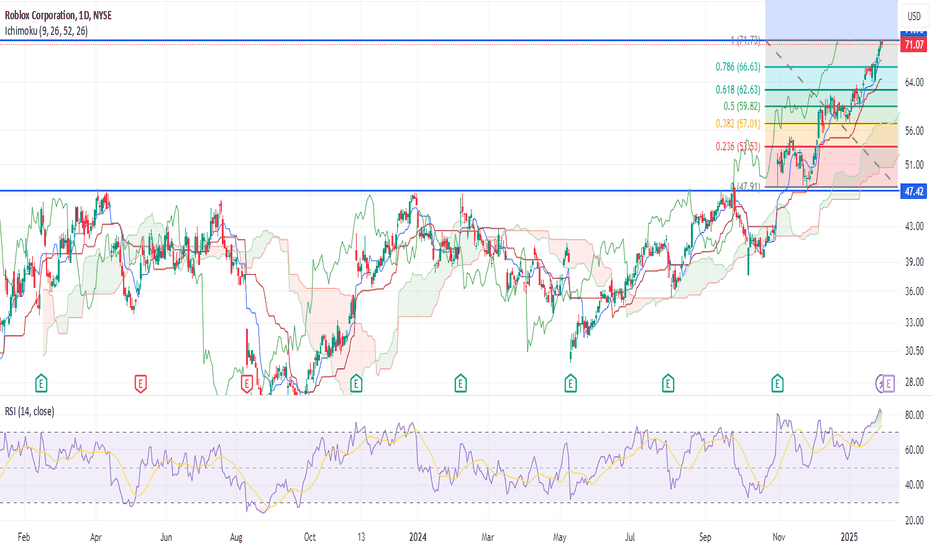
Task: Click the 0.382 (57.01) Fibonacci label
Action: pos(738,124)
